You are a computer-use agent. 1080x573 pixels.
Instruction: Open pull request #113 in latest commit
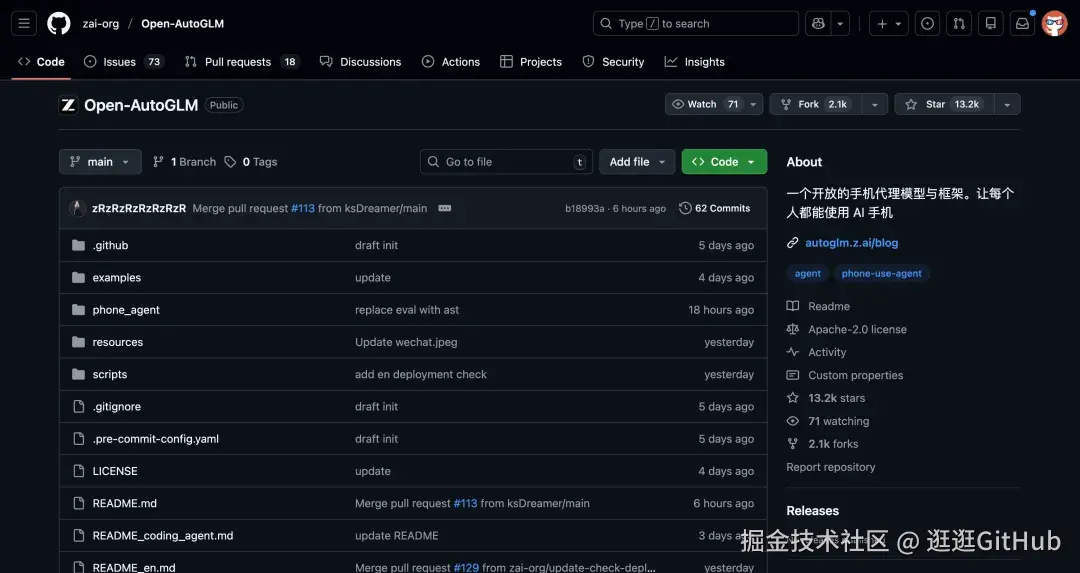(302, 208)
